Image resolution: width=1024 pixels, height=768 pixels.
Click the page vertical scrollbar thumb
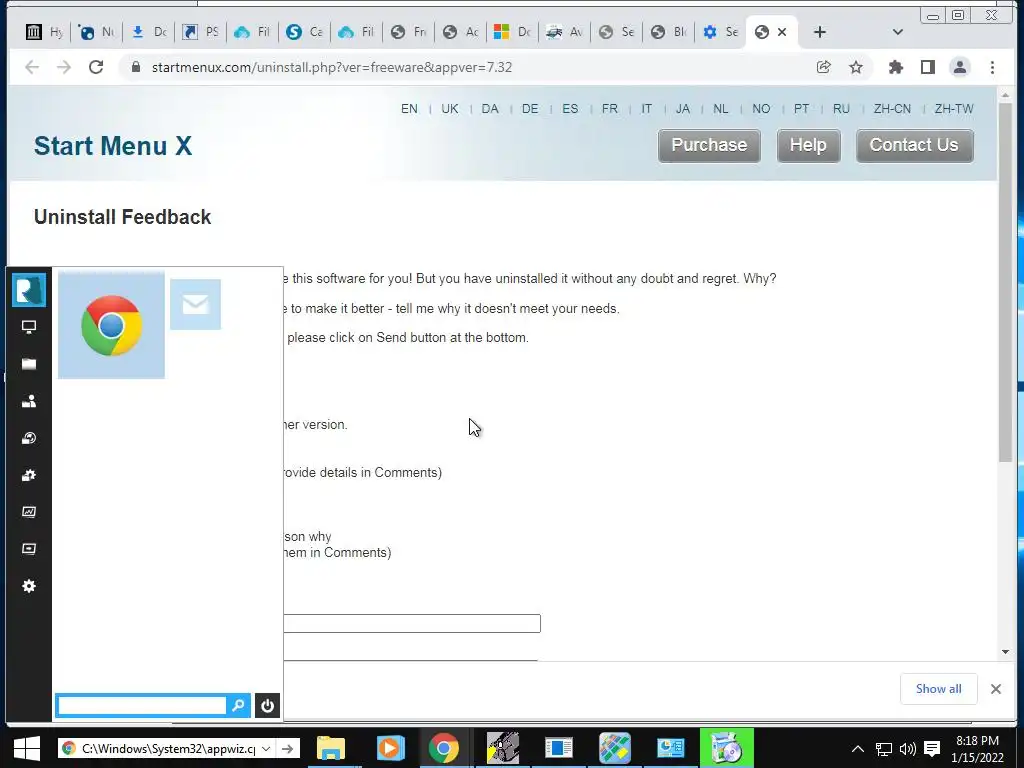[x=1005, y=281]
